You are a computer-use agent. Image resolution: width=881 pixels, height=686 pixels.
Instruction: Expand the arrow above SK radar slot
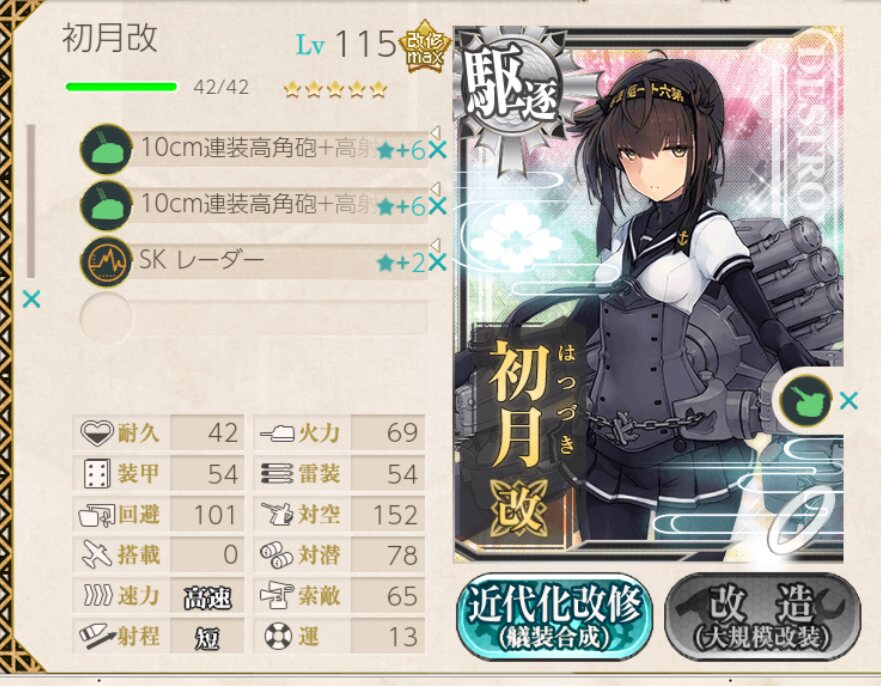[x=435, y=244]
